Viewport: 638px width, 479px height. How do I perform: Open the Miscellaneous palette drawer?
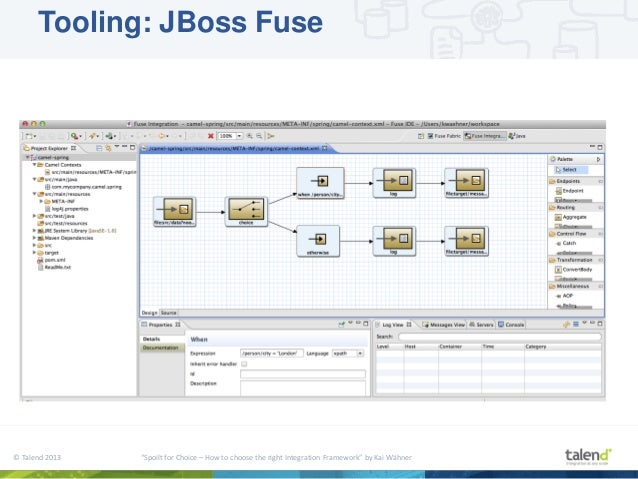(x=575, y=287)
